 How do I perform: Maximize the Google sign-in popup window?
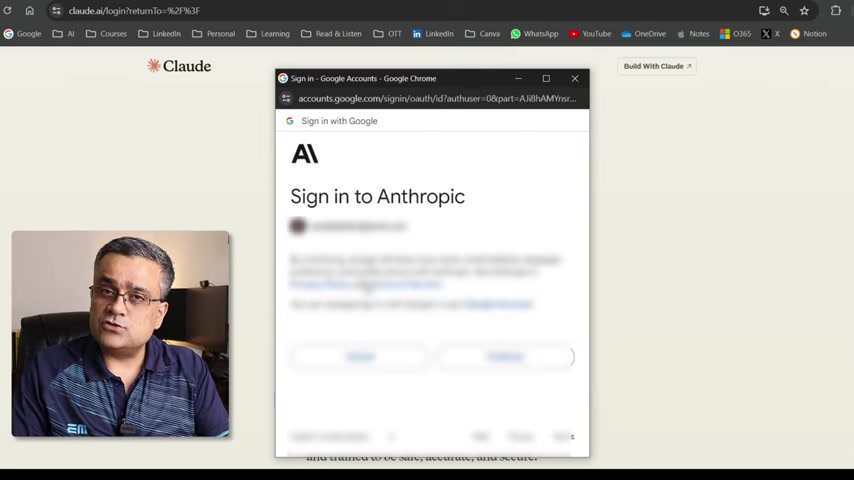click(x=546, y=78)
